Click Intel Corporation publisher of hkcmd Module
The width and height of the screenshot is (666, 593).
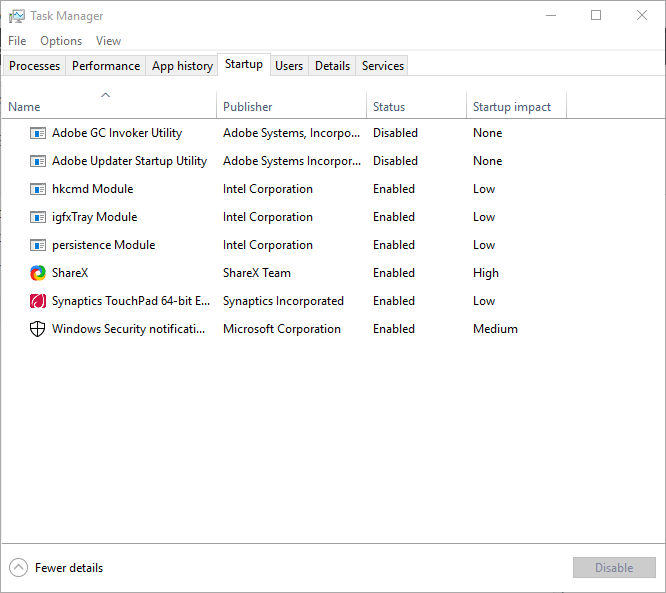click(x=268, y=189)
